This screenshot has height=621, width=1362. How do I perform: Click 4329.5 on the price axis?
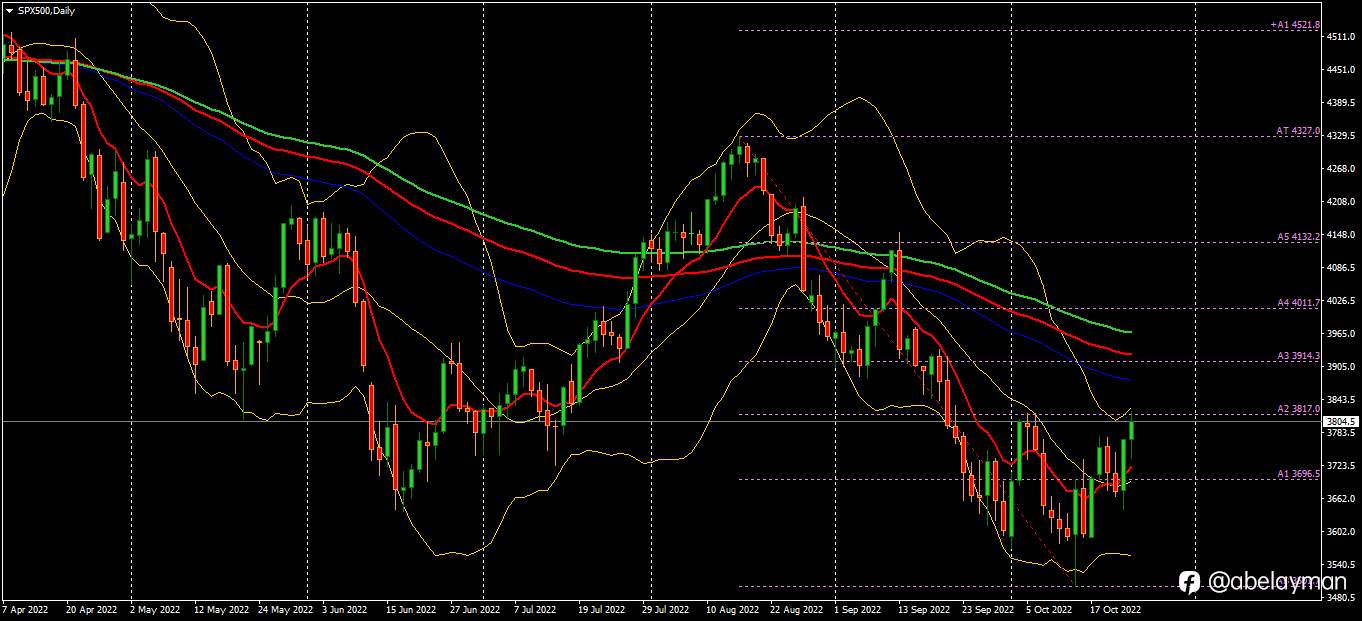[x=1341, y=135]
